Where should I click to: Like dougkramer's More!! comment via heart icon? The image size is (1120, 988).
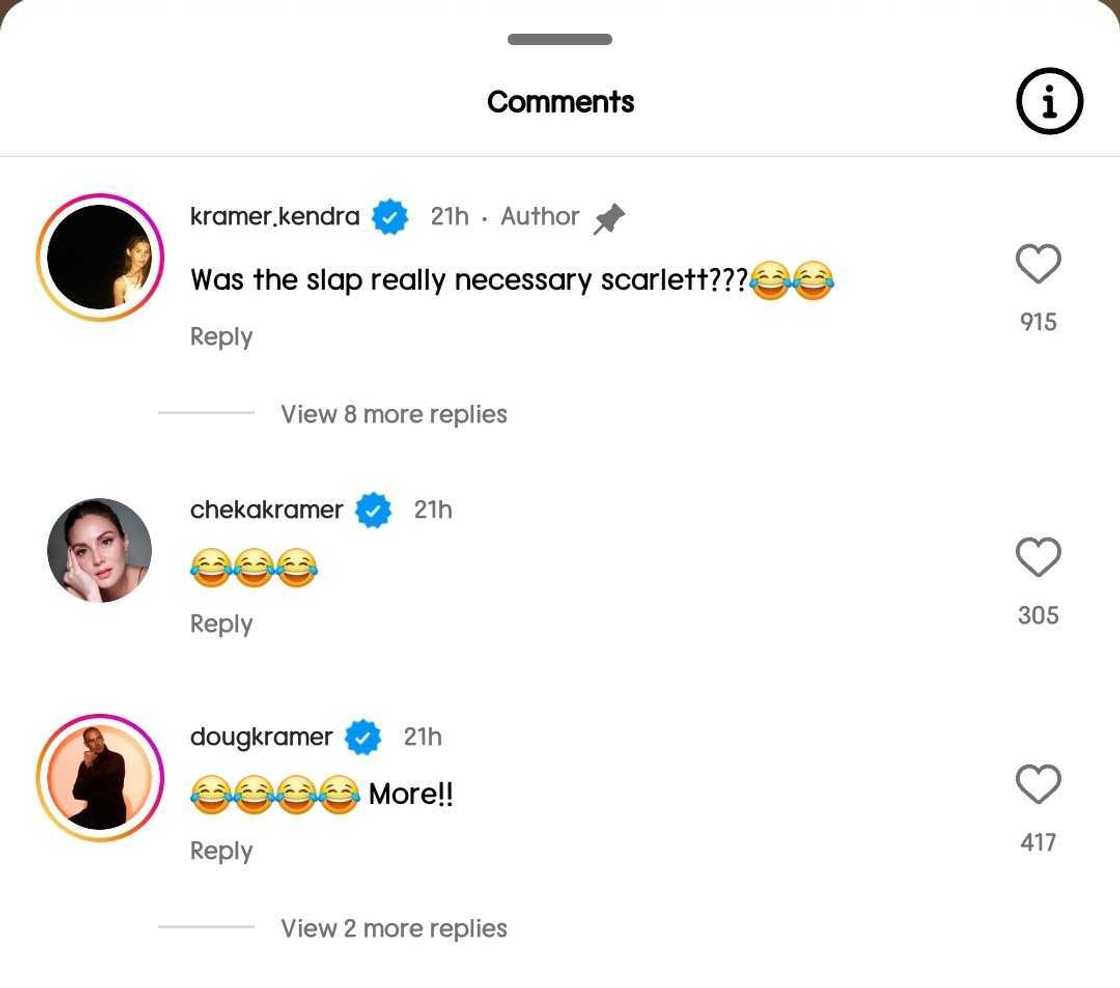(1037, 783)
